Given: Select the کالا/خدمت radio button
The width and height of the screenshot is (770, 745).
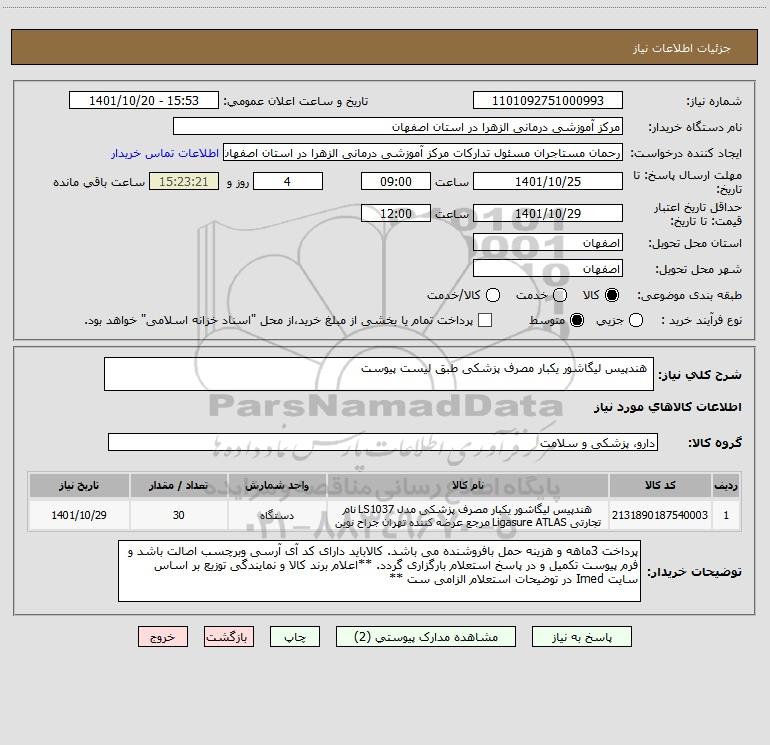Looking at the screenshot, I should point(493,295).
